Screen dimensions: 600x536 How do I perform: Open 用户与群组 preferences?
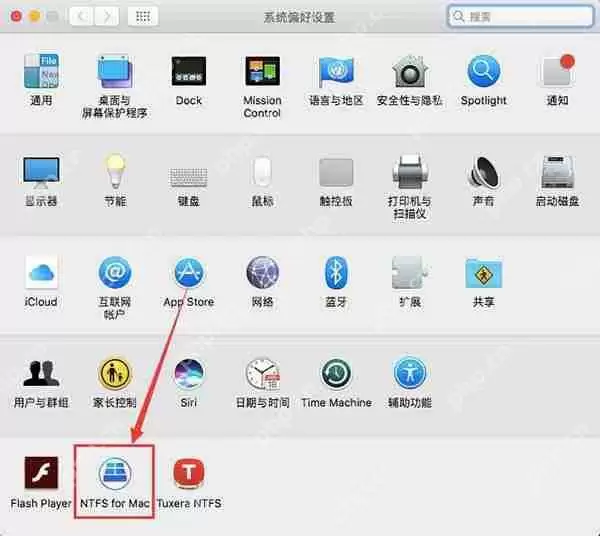pos(41,373)
